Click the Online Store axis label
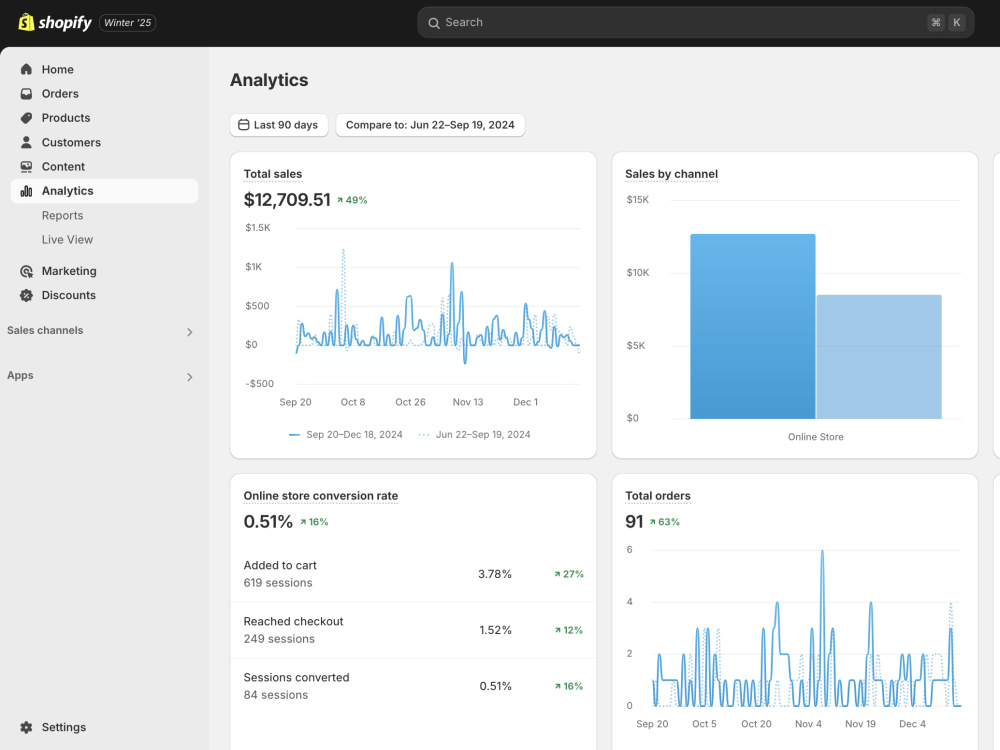 pos(816,437)
